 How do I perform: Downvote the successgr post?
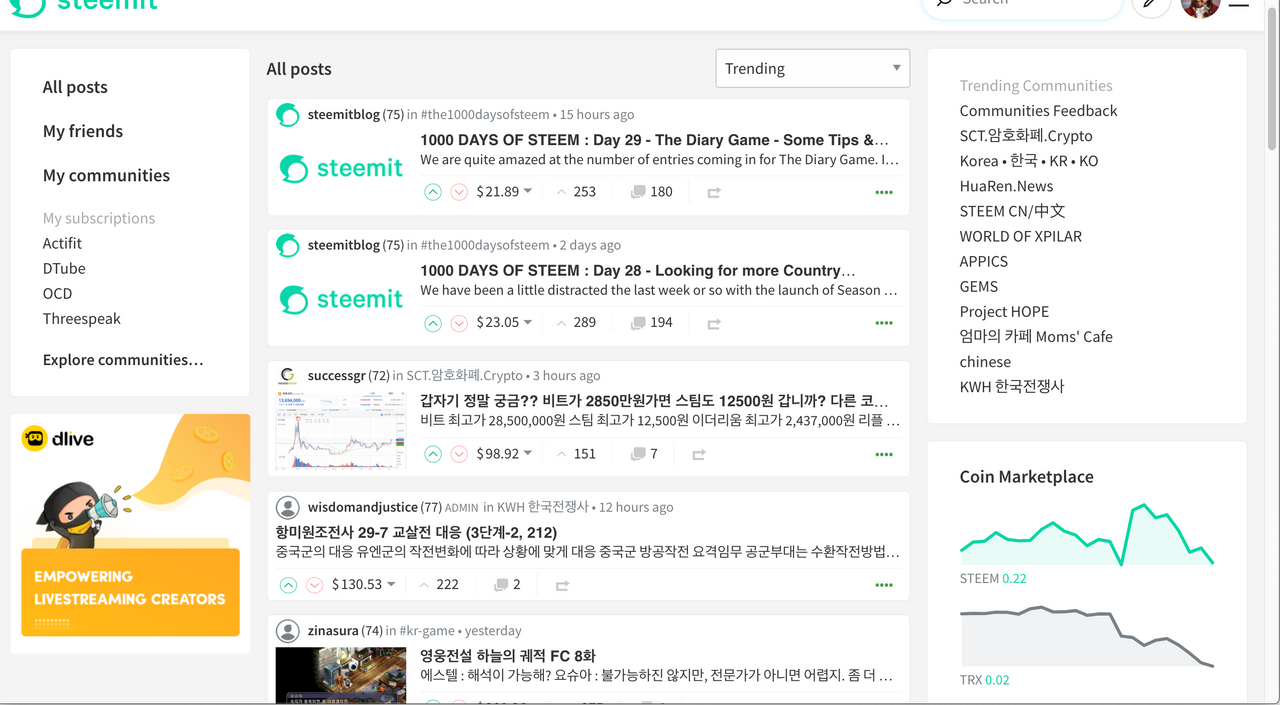click(459, 454)
